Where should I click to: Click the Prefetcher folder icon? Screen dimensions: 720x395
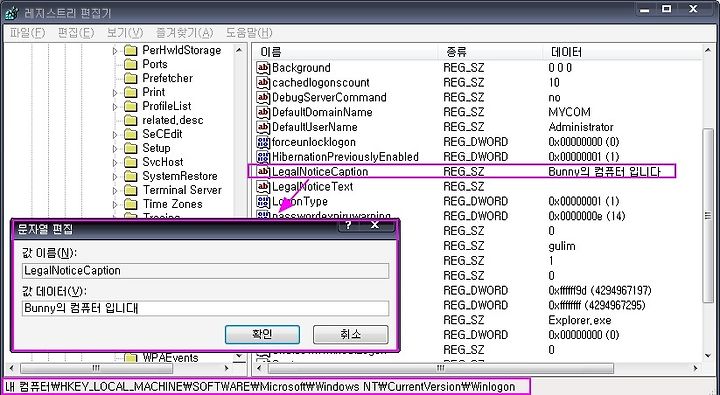coord(131,78)
